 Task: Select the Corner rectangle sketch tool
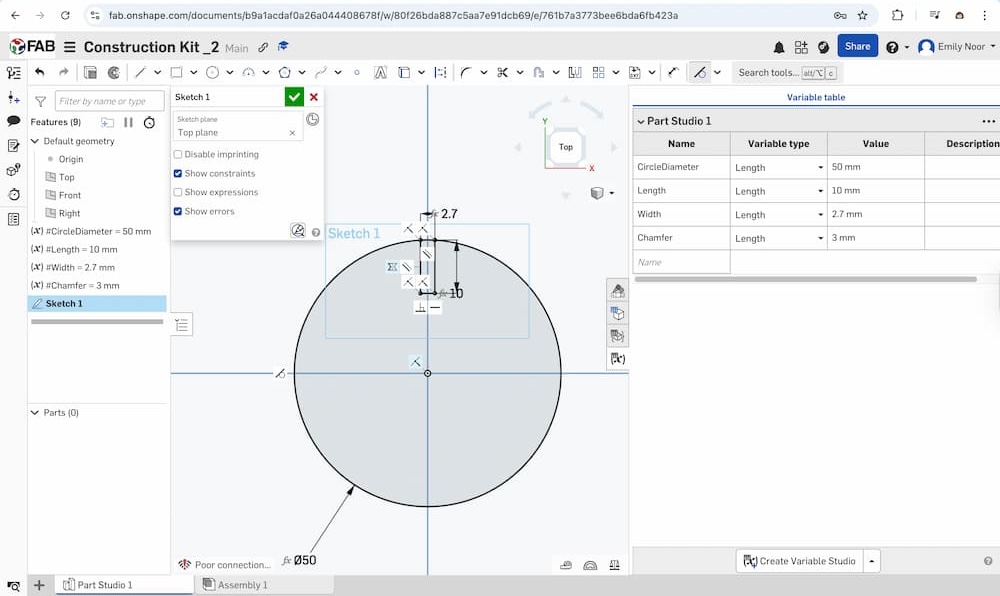tap(177, 73)
